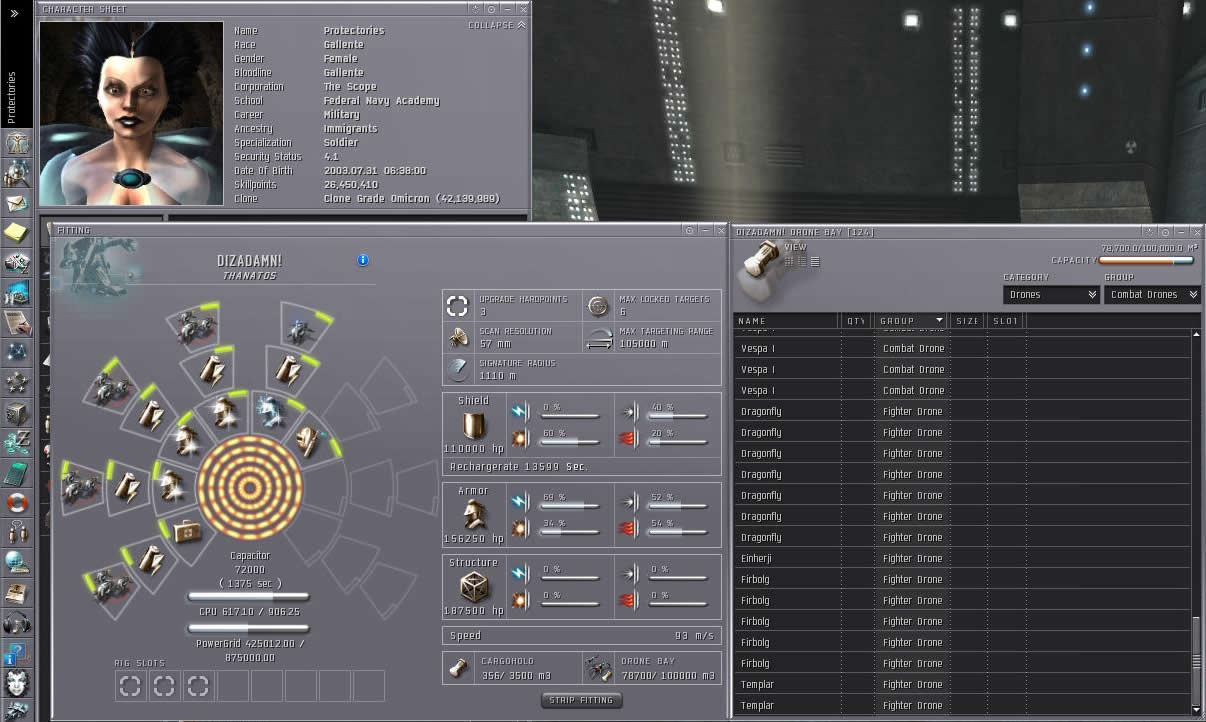Click the capacitor rings in the fitting wheel
1206x722 pixels.
tap(249, 488)
